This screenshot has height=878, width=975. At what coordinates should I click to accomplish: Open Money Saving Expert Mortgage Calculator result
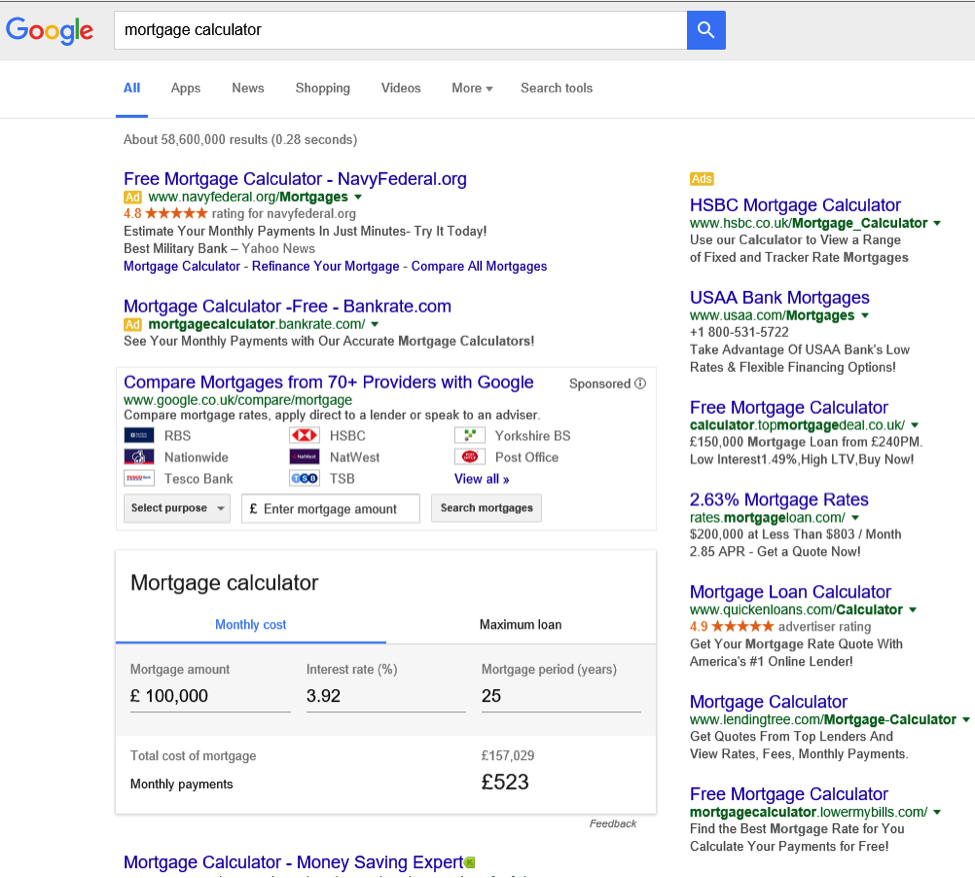coord(293,862)
